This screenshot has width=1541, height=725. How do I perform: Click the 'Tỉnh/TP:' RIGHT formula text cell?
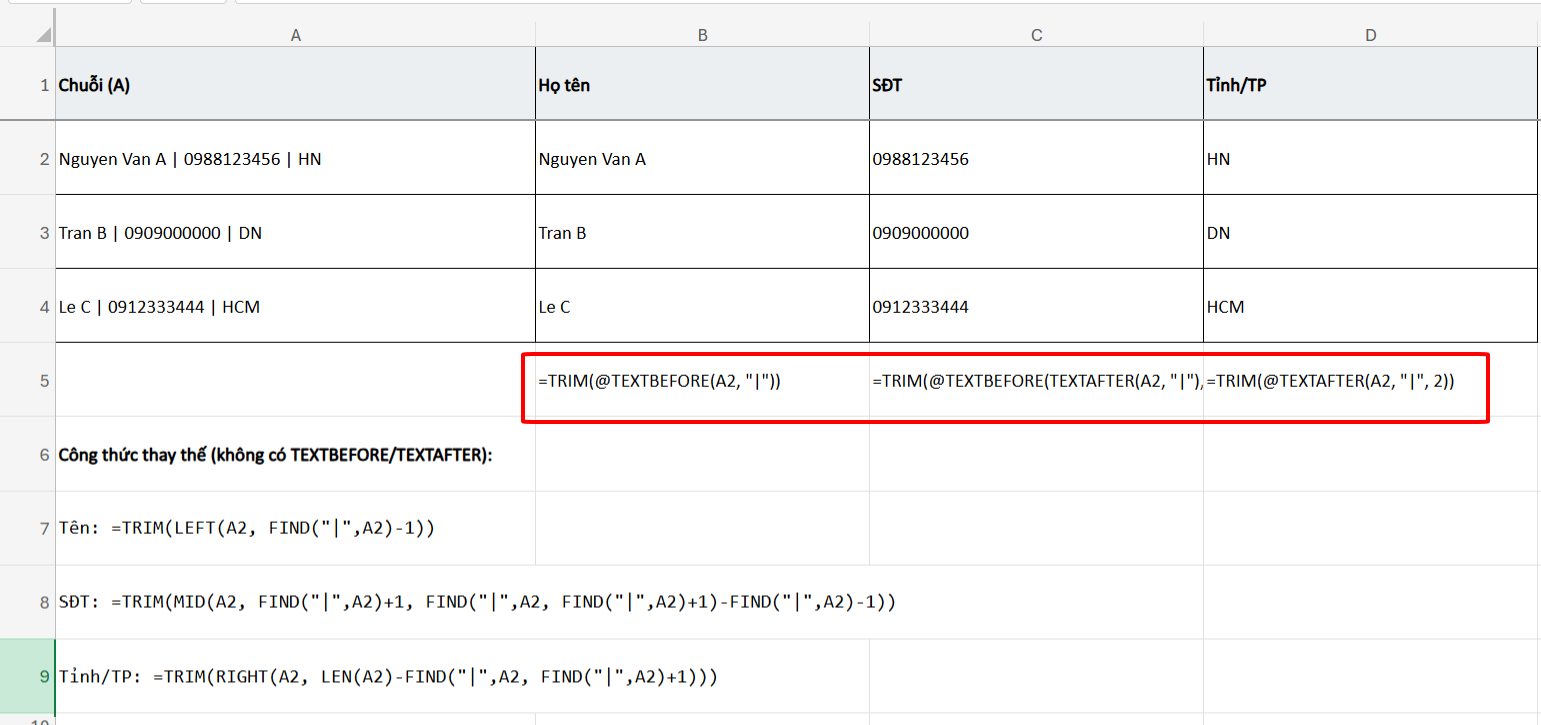point(295,677)
